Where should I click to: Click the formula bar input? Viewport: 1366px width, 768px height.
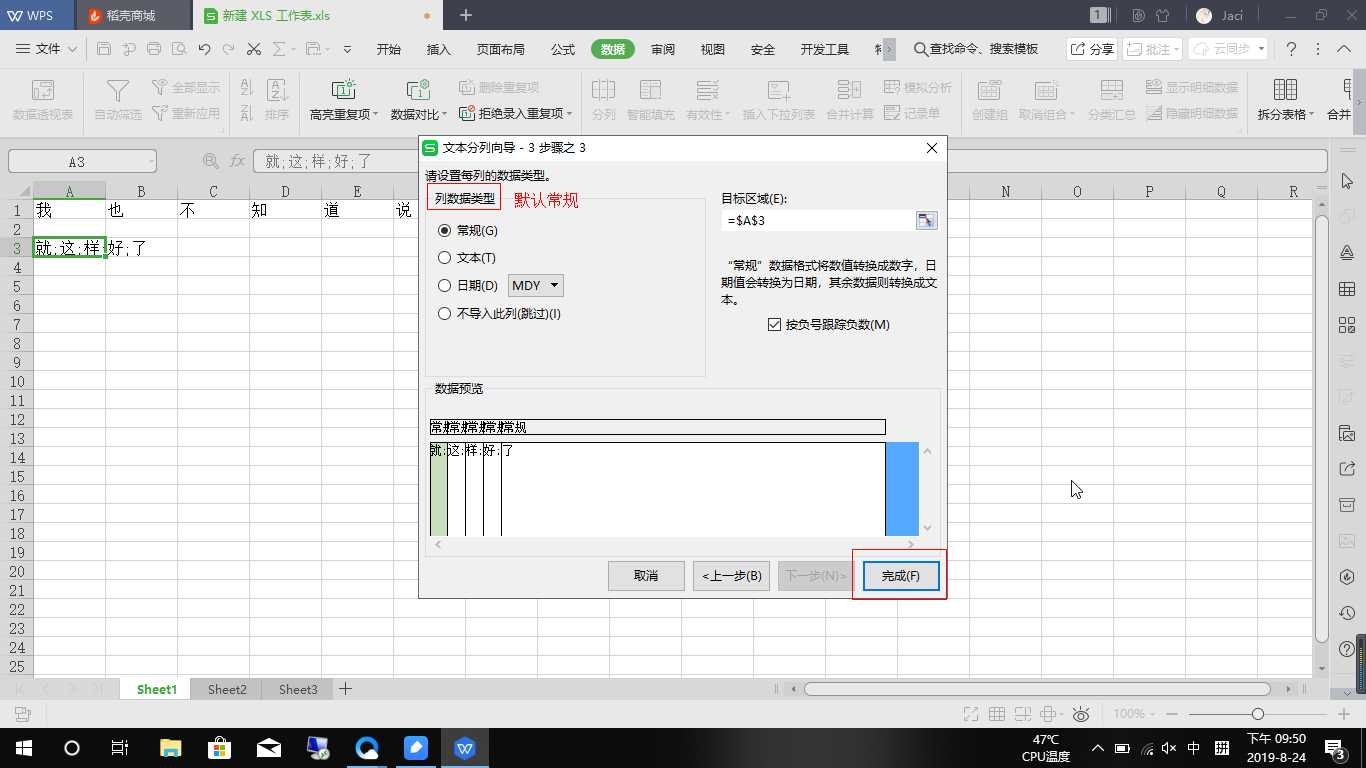[x=792, y=161]
